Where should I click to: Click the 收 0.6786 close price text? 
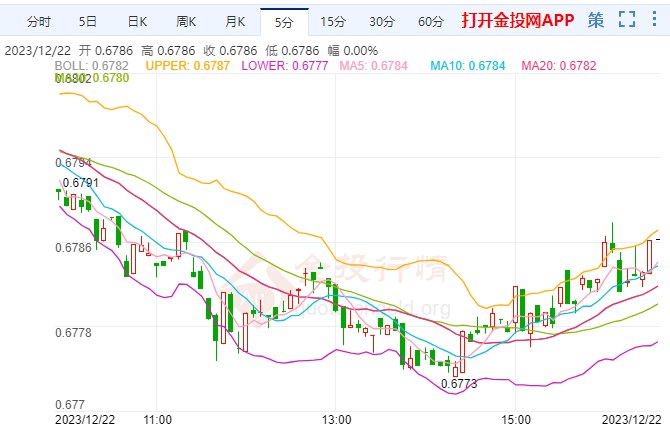[x=230, y=51]
